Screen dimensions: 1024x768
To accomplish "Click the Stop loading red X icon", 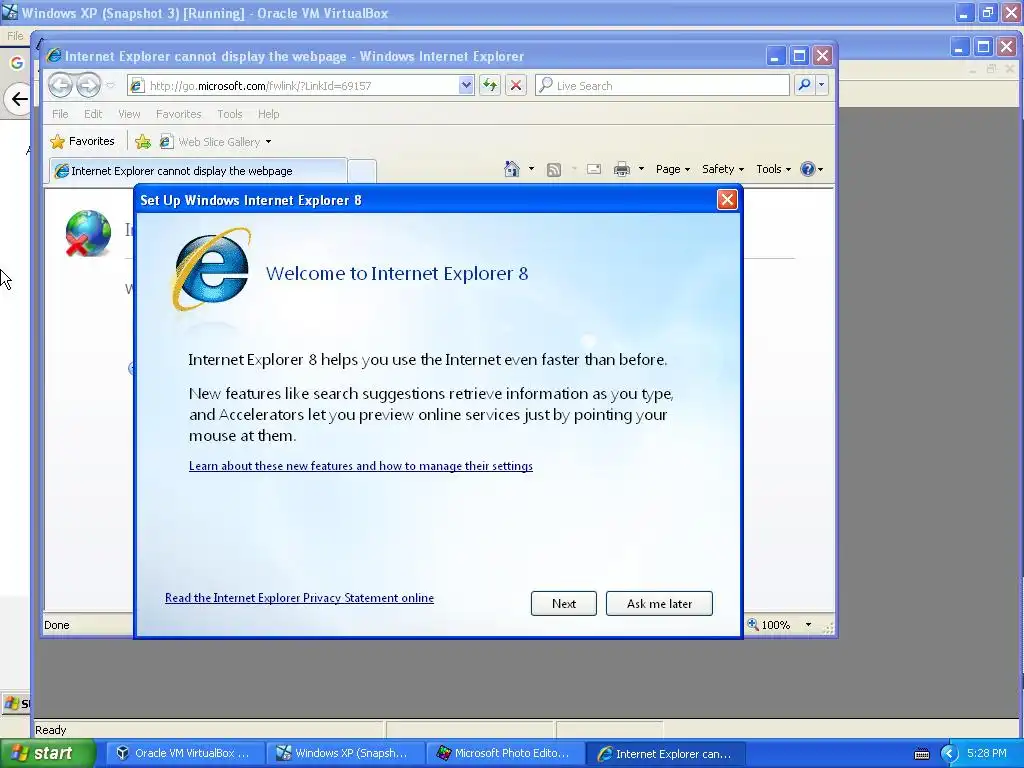I will click(x=516, y=86).
